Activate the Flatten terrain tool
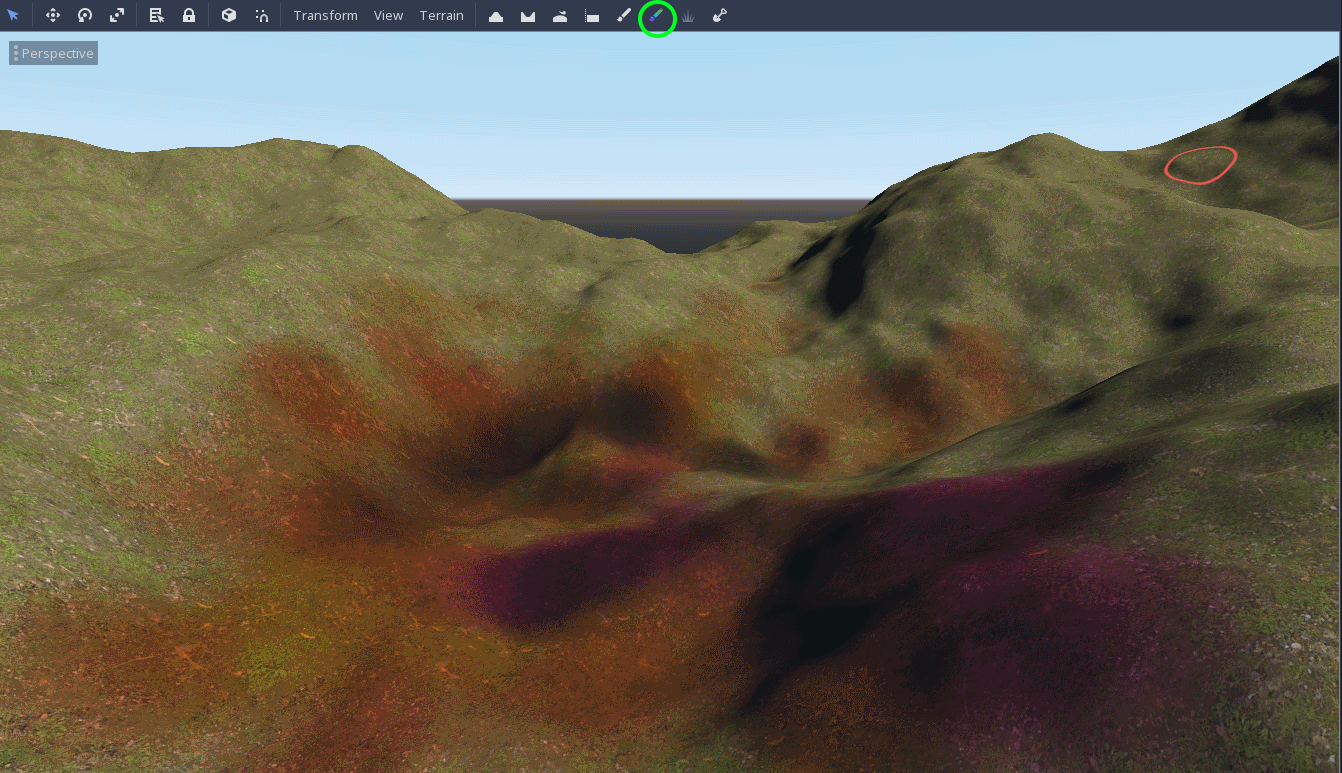 tap(592, 15)
